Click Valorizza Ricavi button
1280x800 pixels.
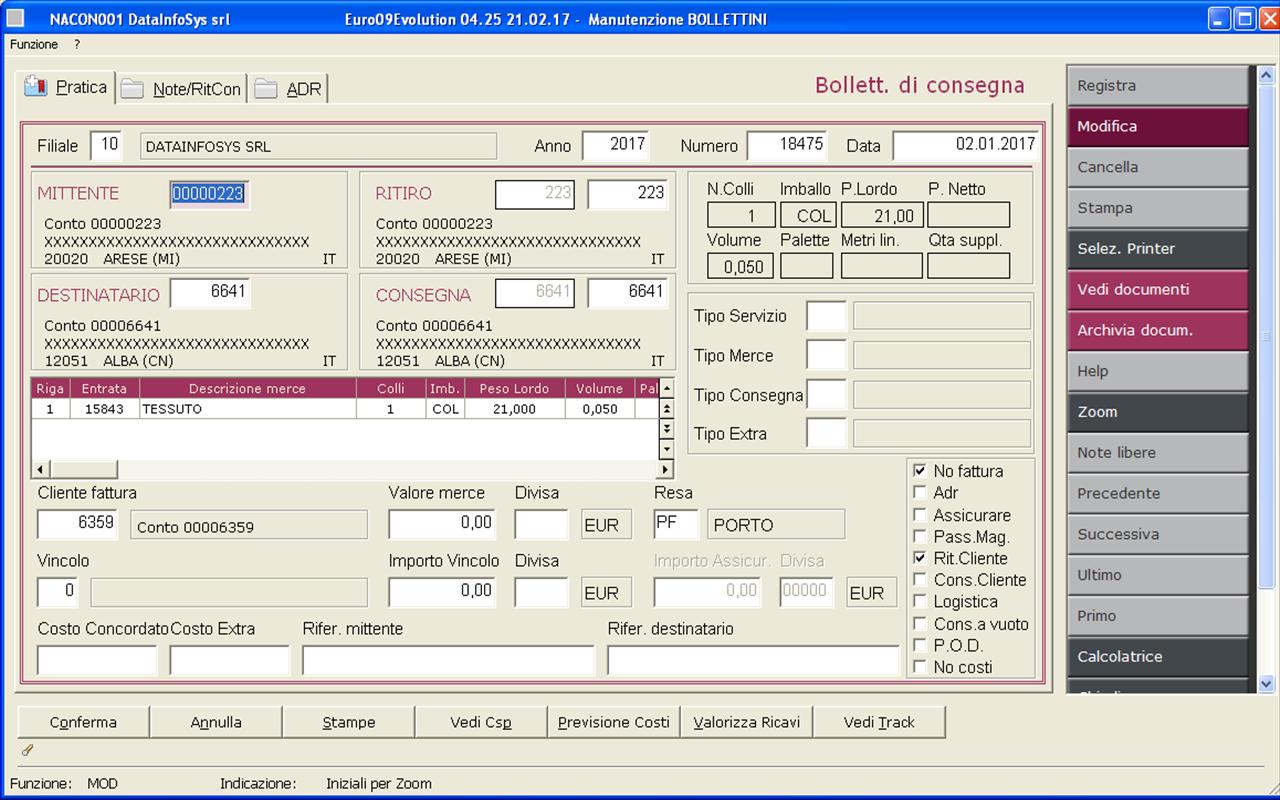tap(747, 722)
